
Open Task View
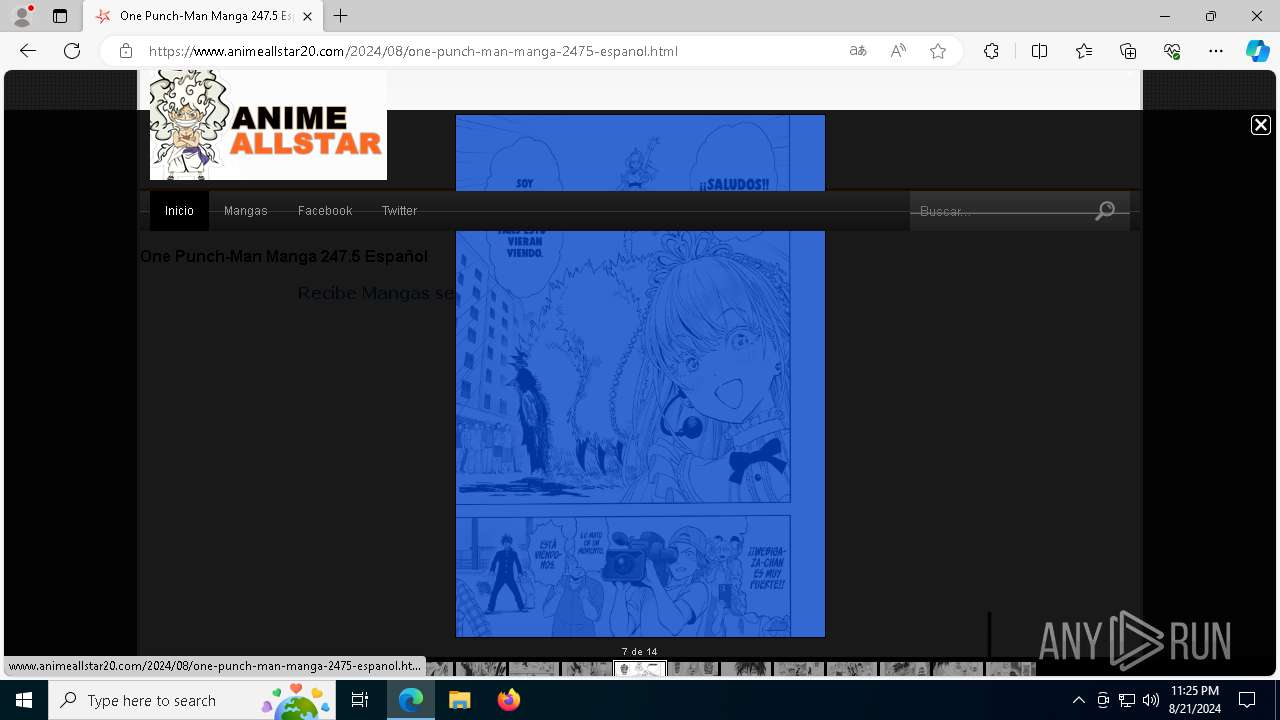361,700
